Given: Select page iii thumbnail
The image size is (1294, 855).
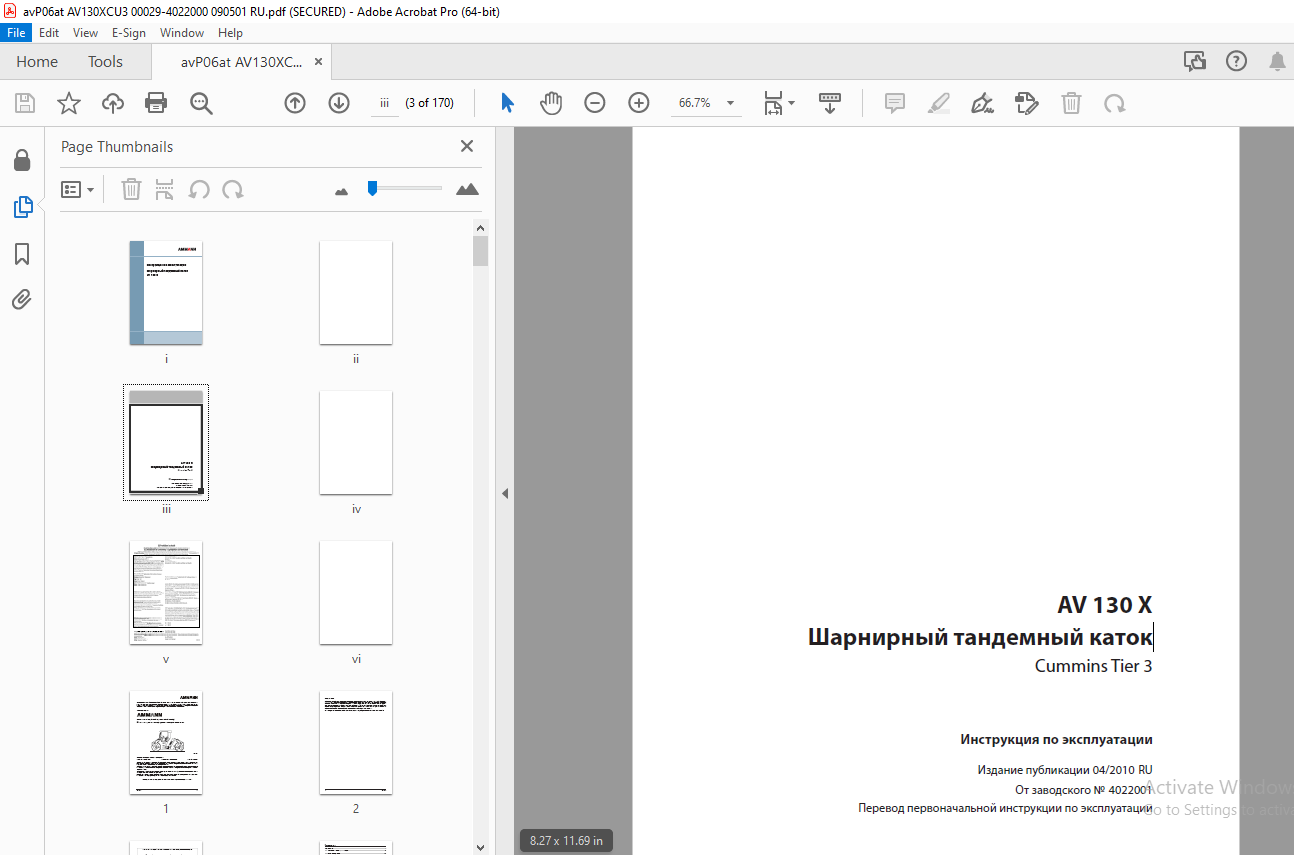Looking at the screenshot, I should [x=166, y=442].
